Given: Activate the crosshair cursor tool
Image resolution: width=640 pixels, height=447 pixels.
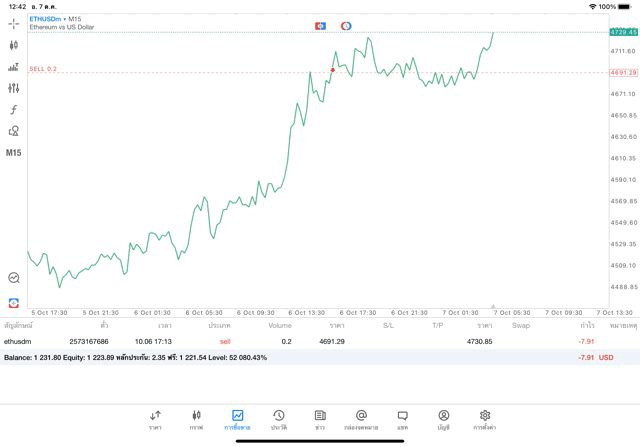Looking at the screenshot, I should coord(13,23).
